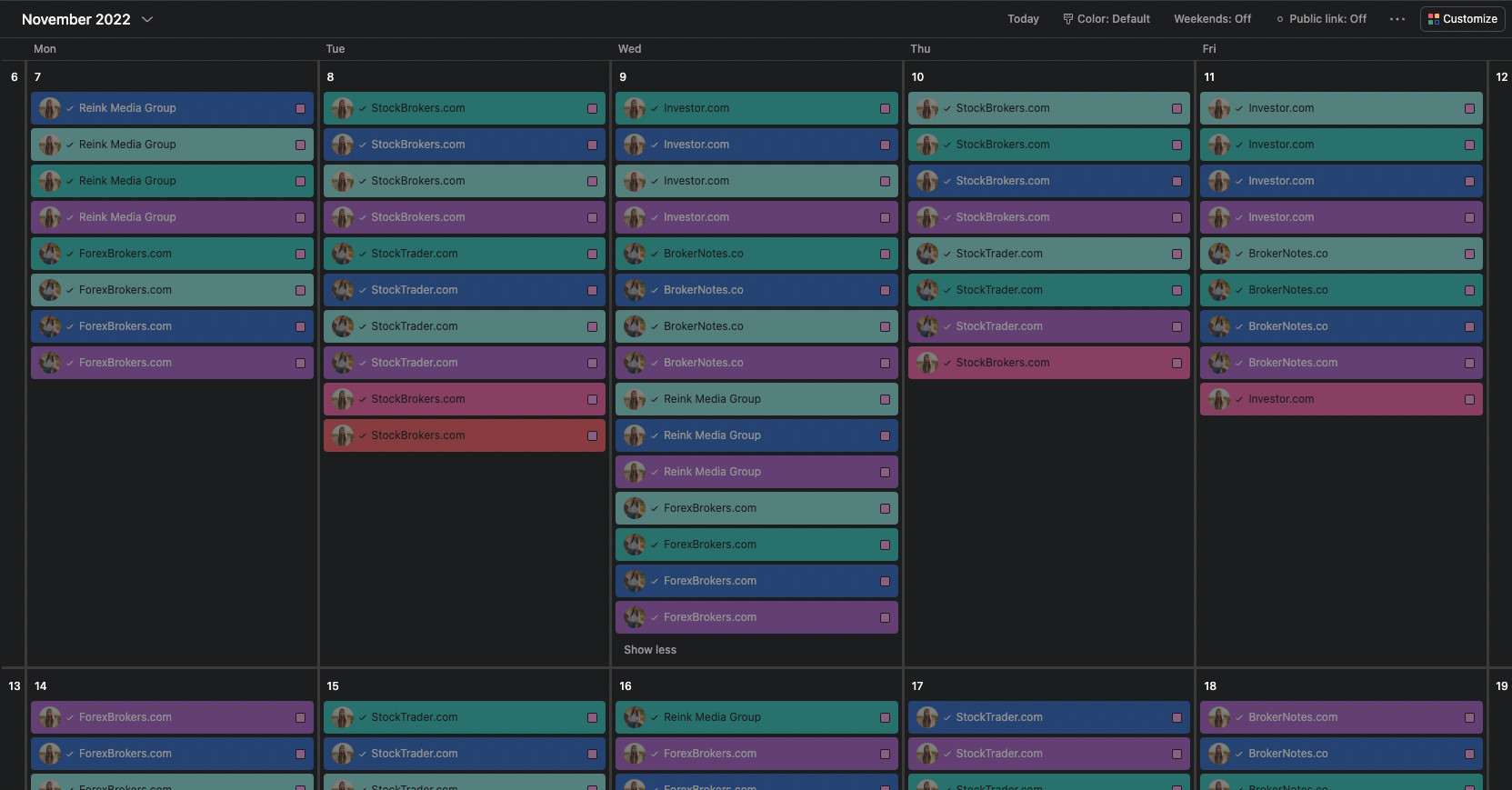Click square marker on purple BrokerNotes.co task Wednesday 9
Image resolution: width=1512 pixels, height=790 pixels.
[885, 363]
